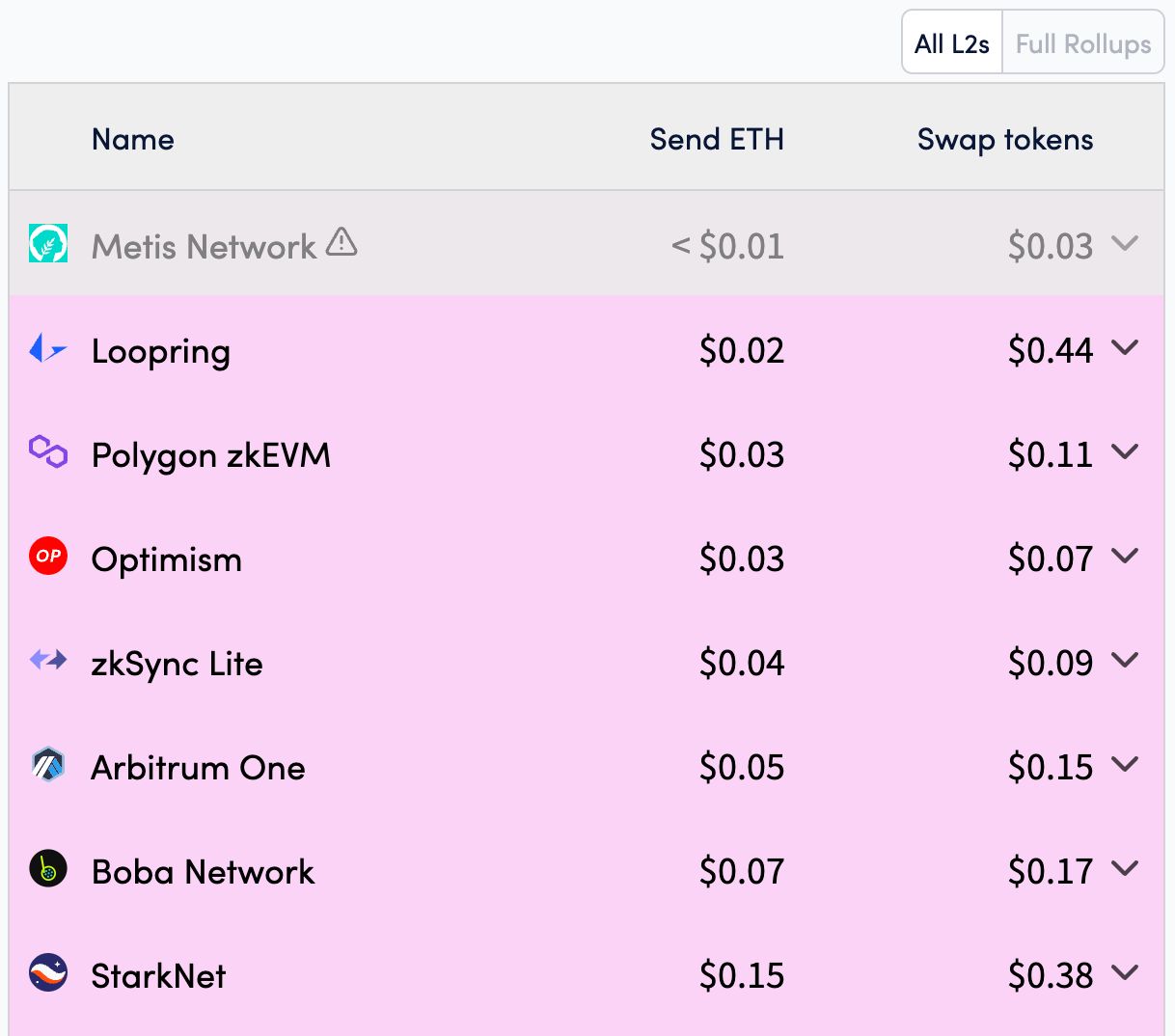Click the StarkNet logo icon
Screen dimensions: 1175x1036
(48, 972)
